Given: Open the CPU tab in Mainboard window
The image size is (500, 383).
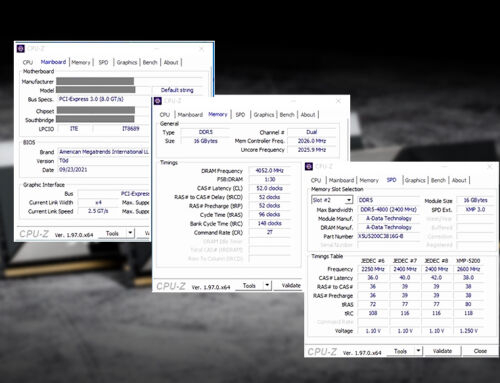Looking at the screenshot, I should (28, 62).
